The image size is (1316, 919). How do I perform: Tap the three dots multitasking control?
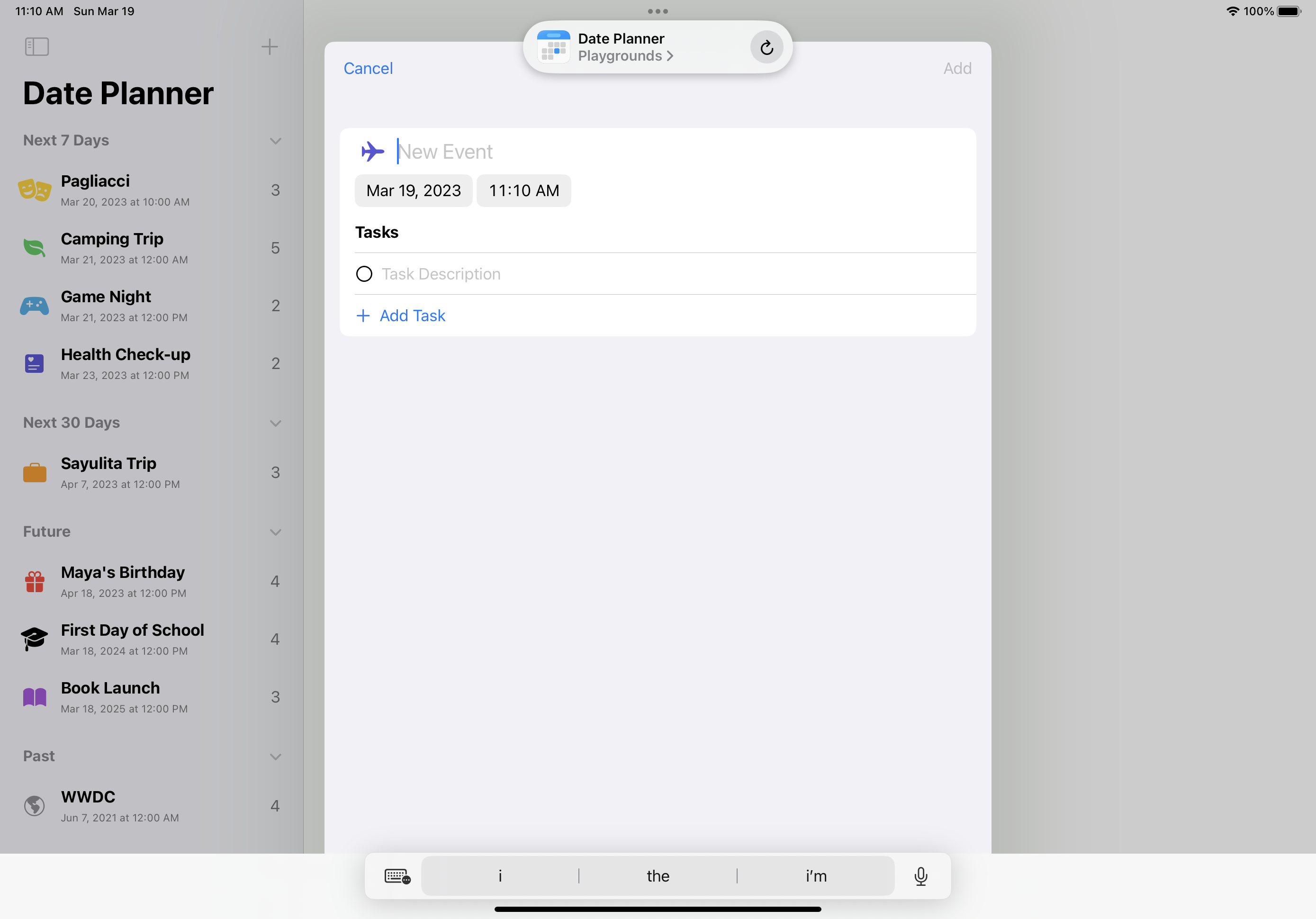(x=658, y=11)
